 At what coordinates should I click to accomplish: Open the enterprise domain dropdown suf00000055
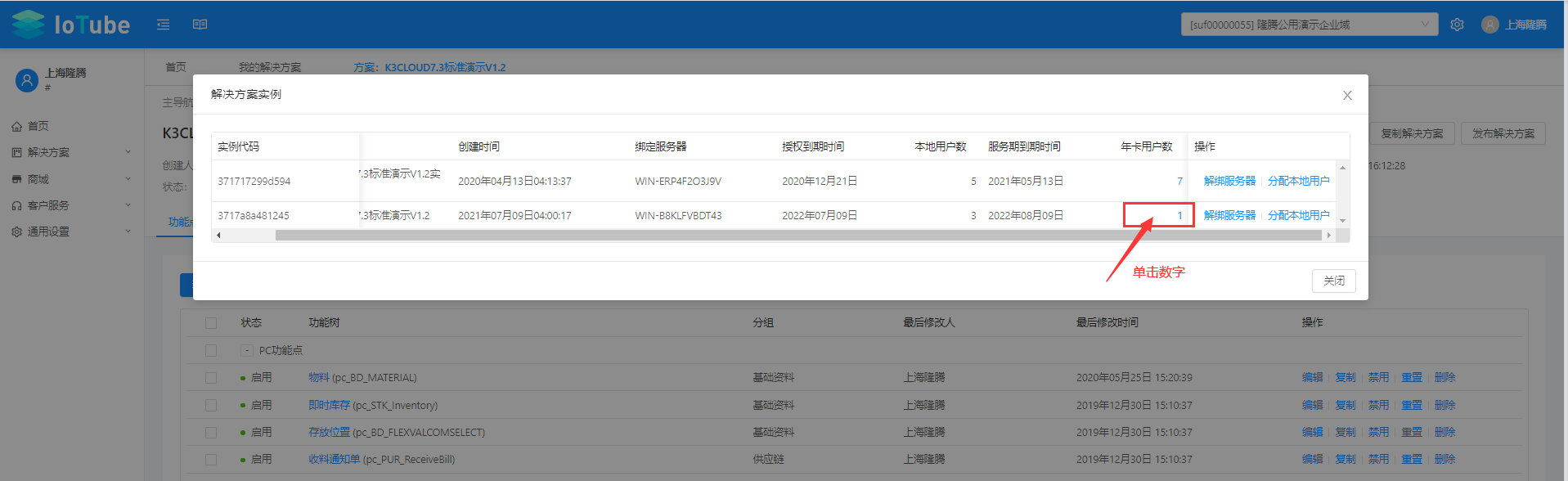pyautogui.click(x=1309, y=25)
